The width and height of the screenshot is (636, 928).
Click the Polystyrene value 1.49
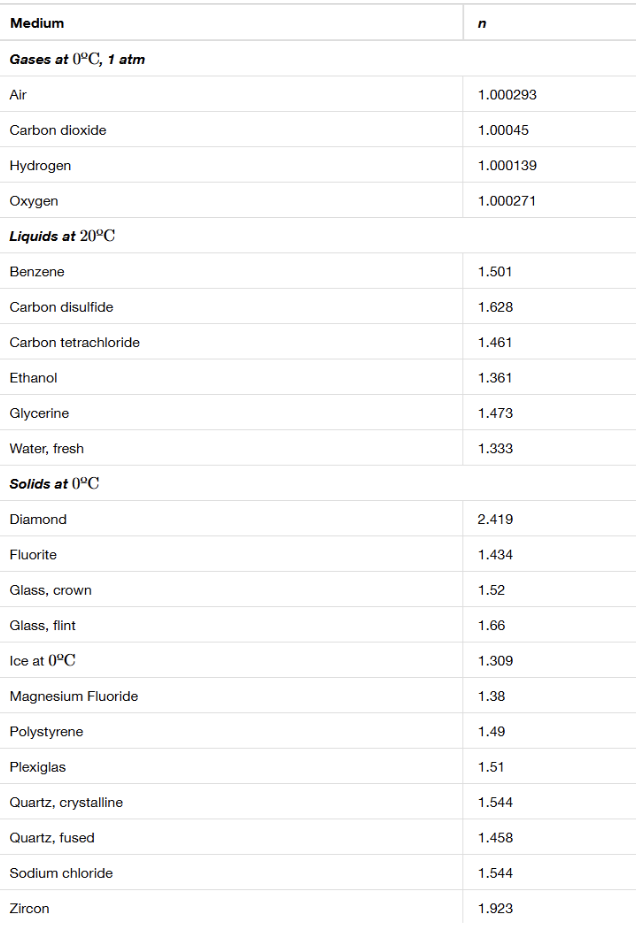(491, 732)
